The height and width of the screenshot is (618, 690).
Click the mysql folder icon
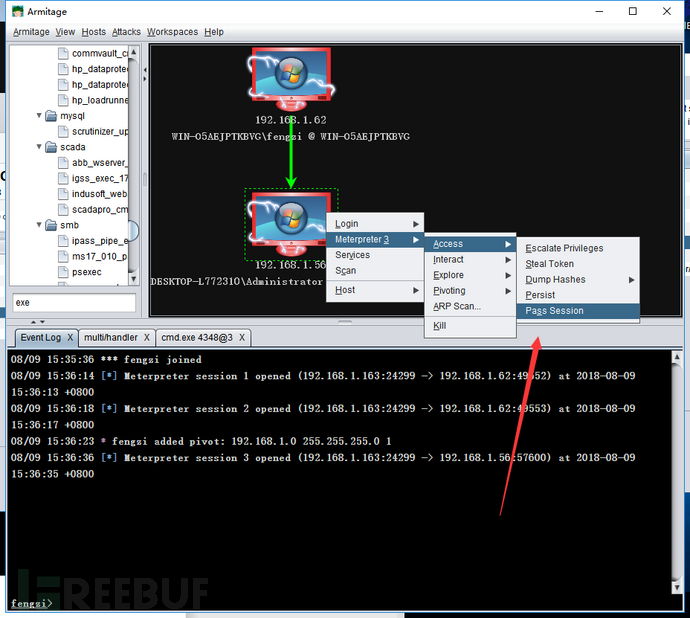(51, 116)
